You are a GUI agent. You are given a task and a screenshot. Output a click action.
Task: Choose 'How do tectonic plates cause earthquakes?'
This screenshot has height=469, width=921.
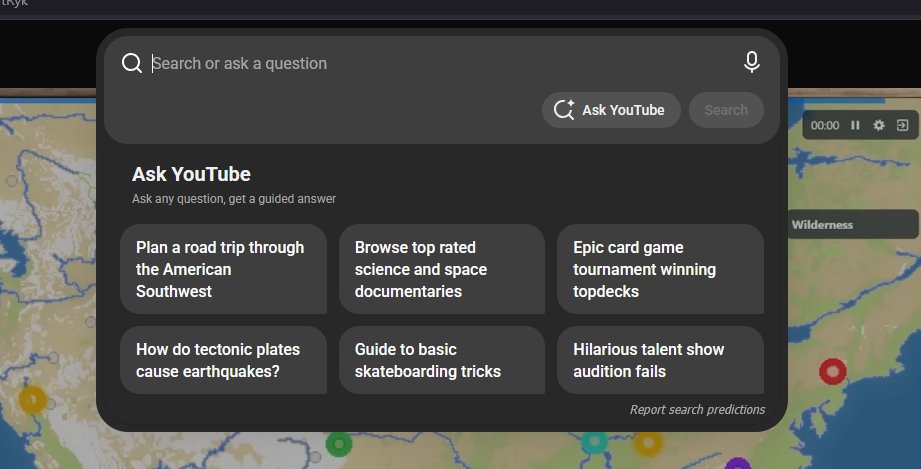coord(223,360)
